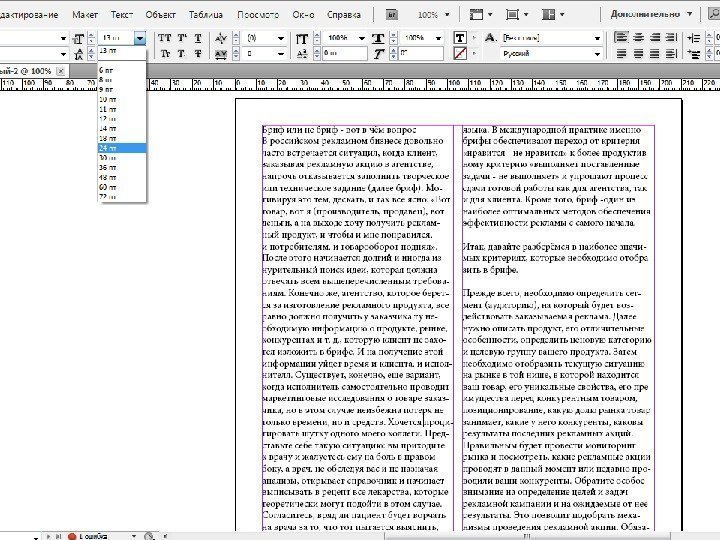Open the Справка menu

pos(343,15)
